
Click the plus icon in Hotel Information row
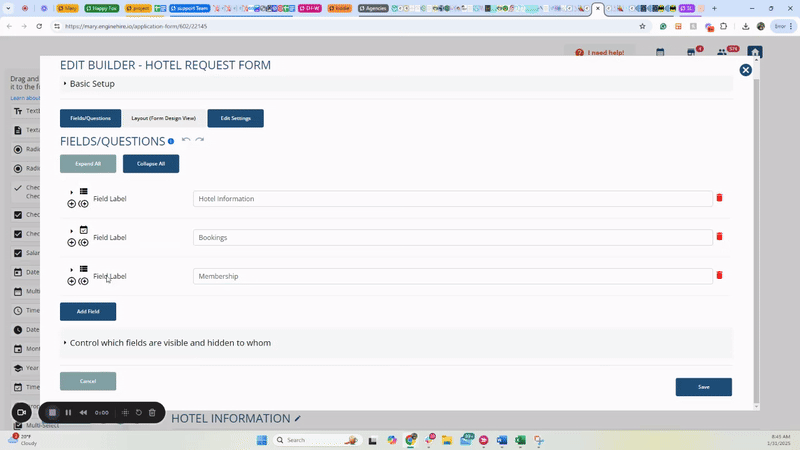tap(71, 204)
